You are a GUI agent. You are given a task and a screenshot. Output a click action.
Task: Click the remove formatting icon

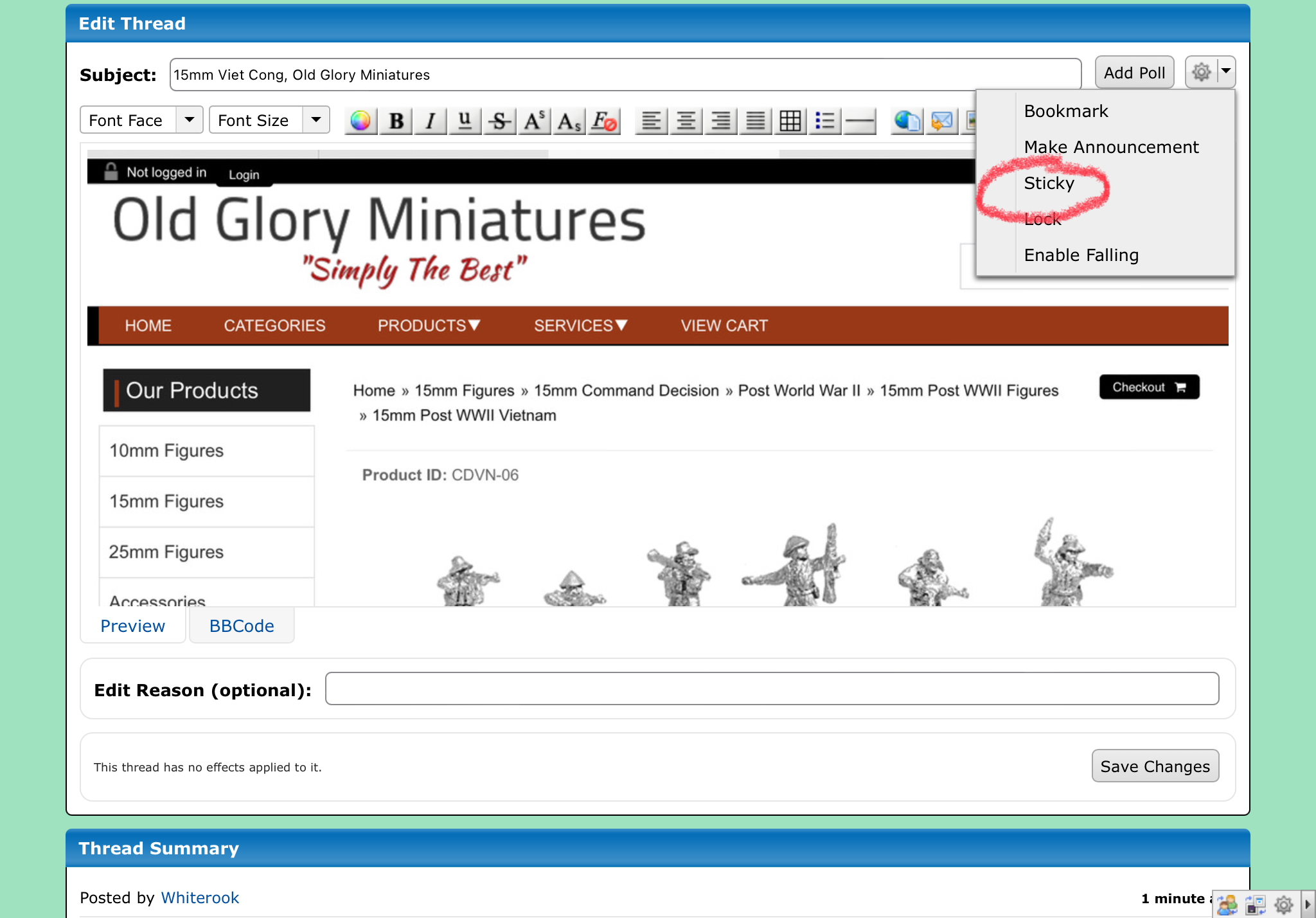point(604,121)
